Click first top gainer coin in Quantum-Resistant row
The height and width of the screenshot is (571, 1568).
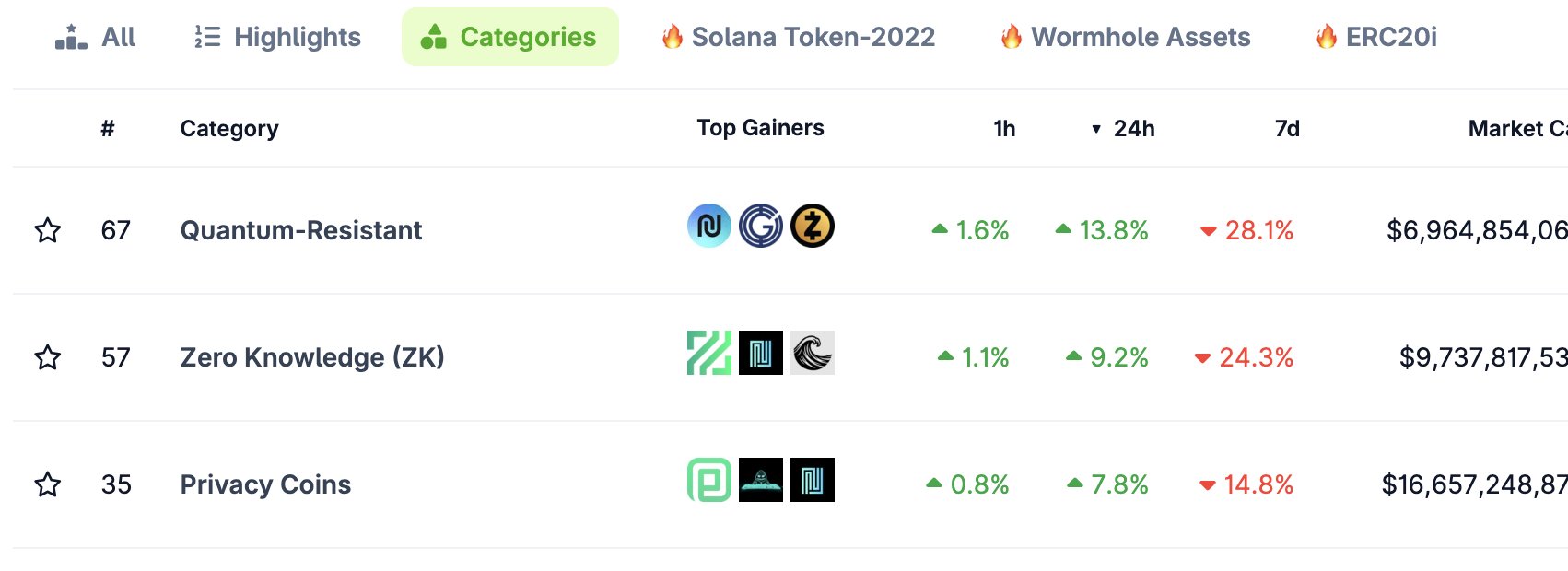tap(709, 227)
